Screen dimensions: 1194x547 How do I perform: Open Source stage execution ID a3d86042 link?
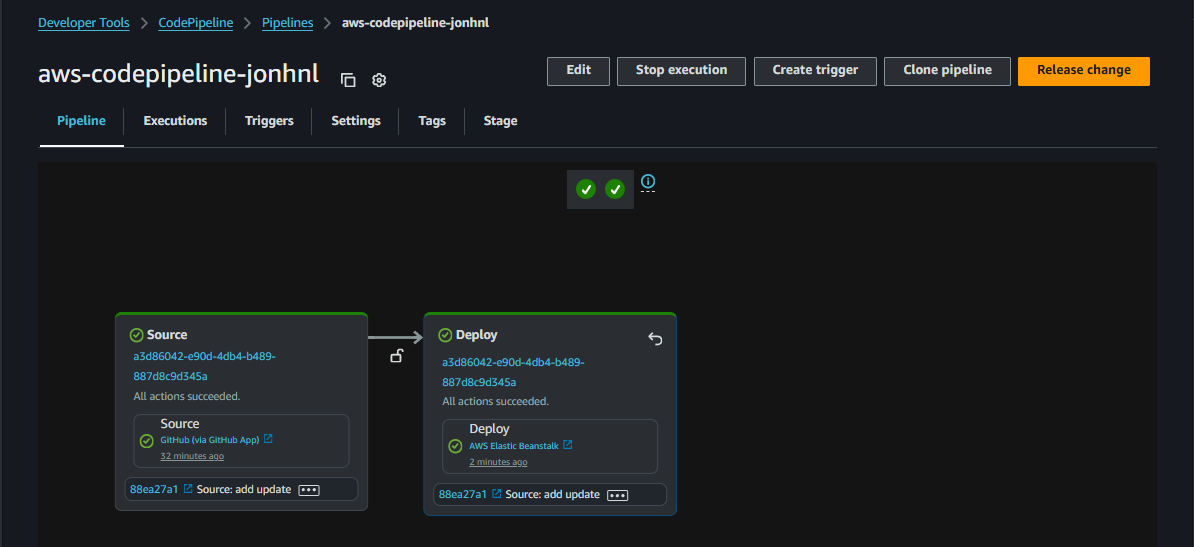(205, 366)
